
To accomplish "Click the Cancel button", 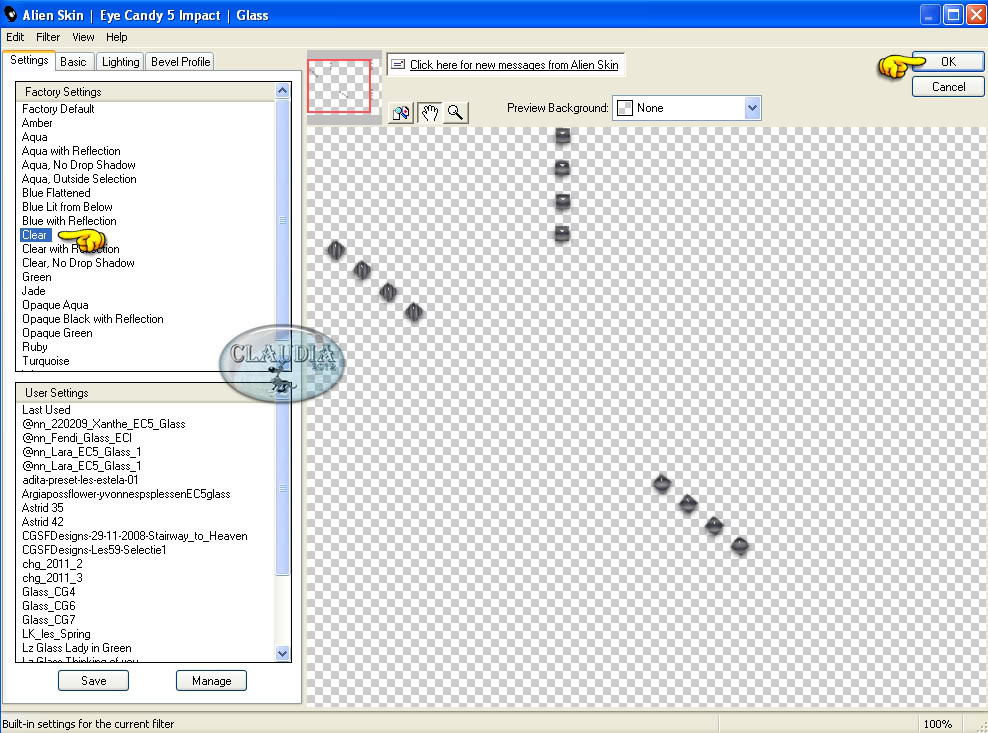I will click(x=948, y=86).
